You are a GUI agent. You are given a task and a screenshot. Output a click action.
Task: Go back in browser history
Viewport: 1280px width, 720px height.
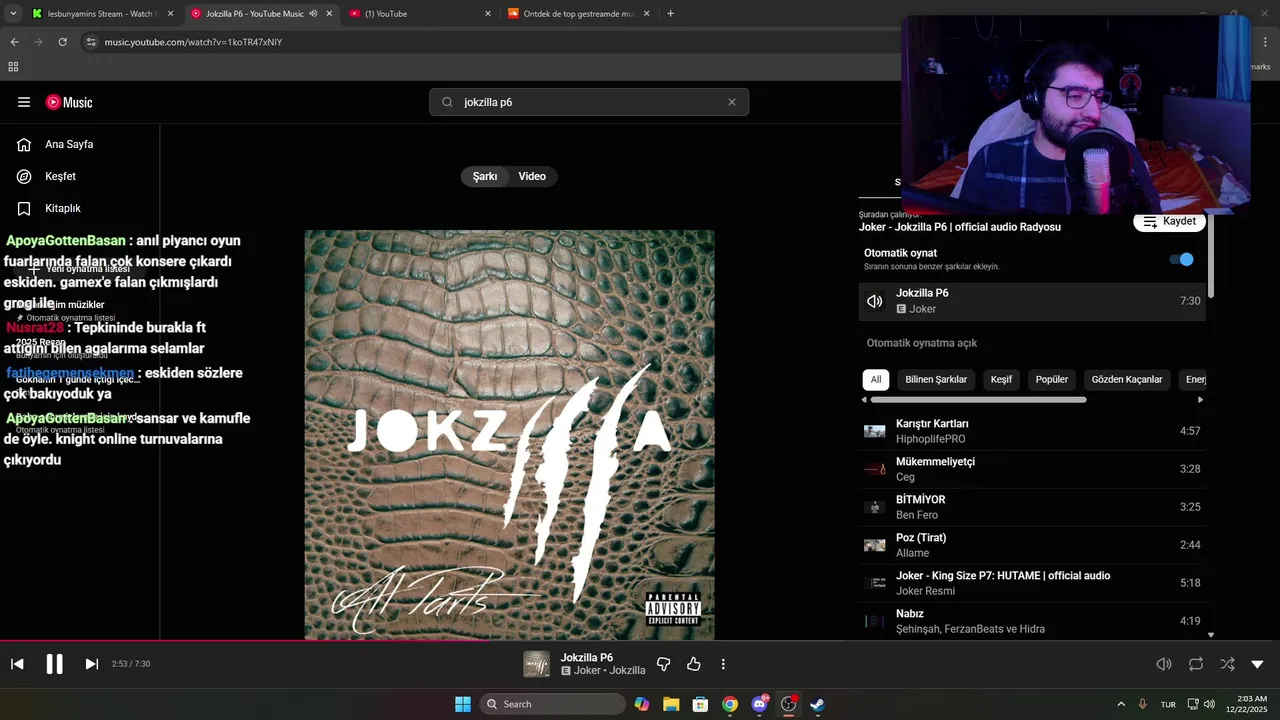point(14,42)
